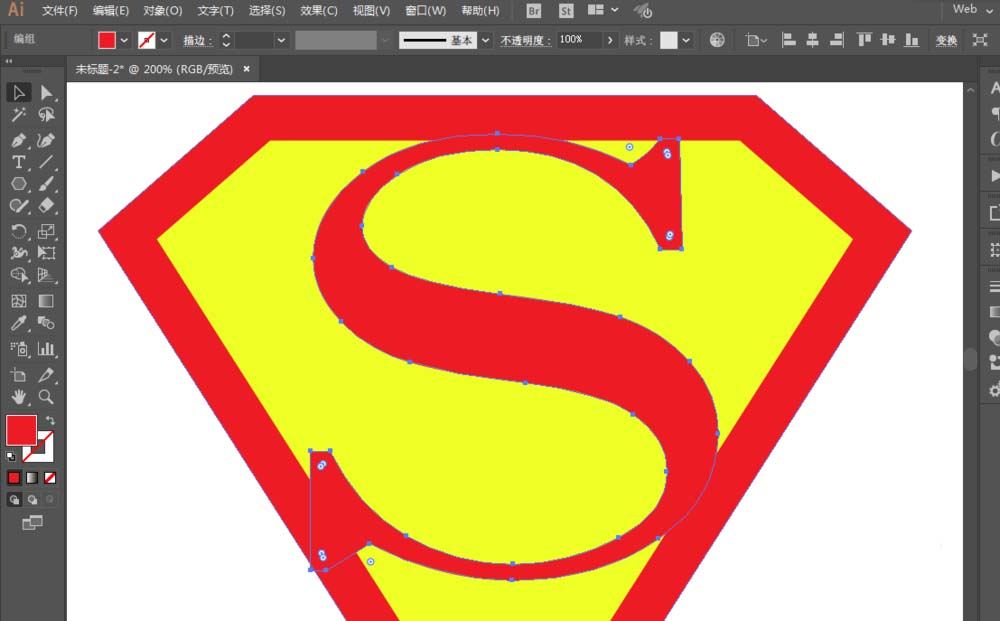Swap fill and stroke colors
Screen dimensions: 1000x621
(50, 420)
